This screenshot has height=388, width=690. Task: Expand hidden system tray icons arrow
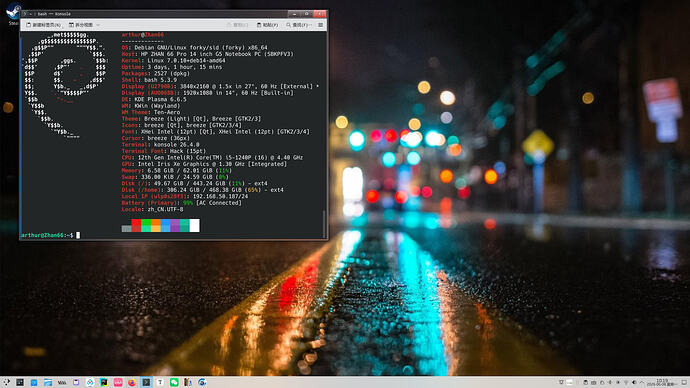tap(642, 382)
